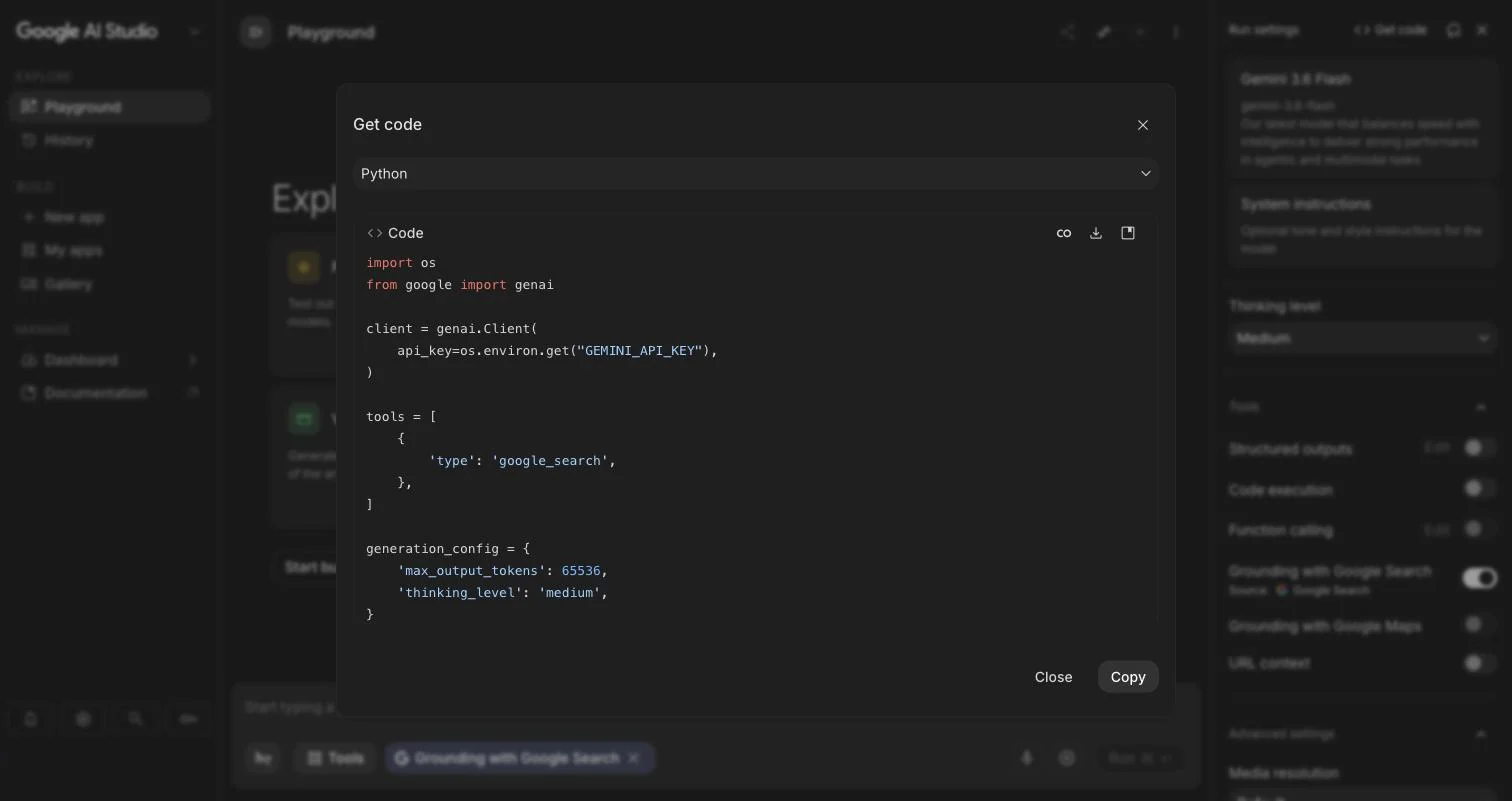Open My apps in the sidebar
The image size is (1512, 801).
pyautogui.click(x=109, y=251)
